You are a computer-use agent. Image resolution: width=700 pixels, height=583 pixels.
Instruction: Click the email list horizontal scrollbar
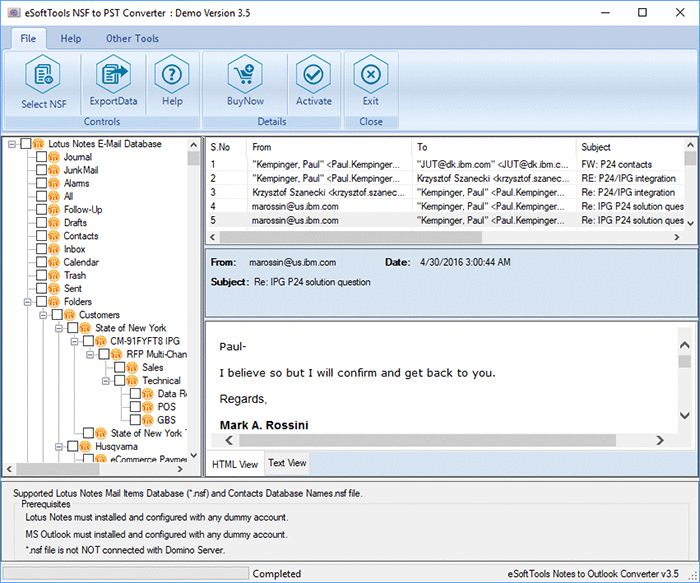350,237
